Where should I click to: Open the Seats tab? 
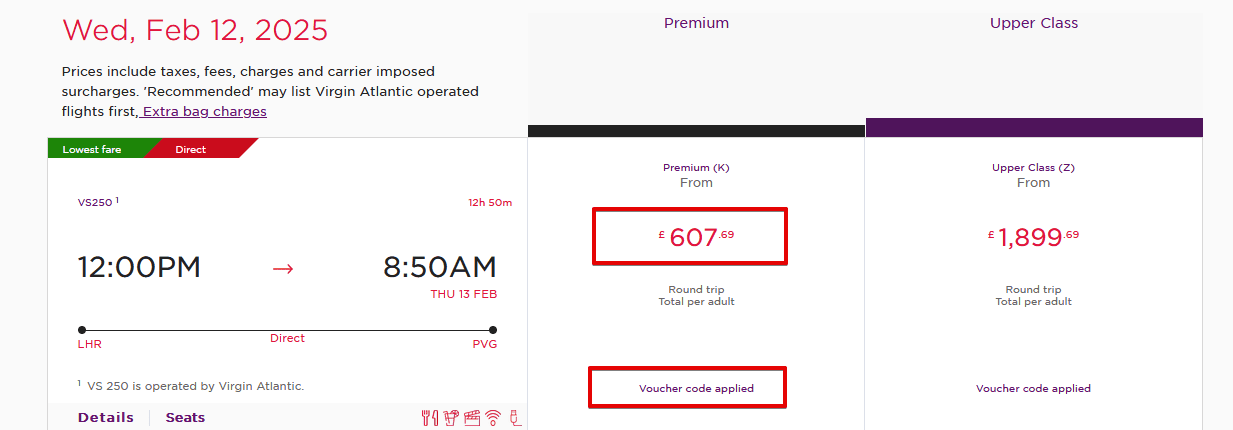(185, 417)
